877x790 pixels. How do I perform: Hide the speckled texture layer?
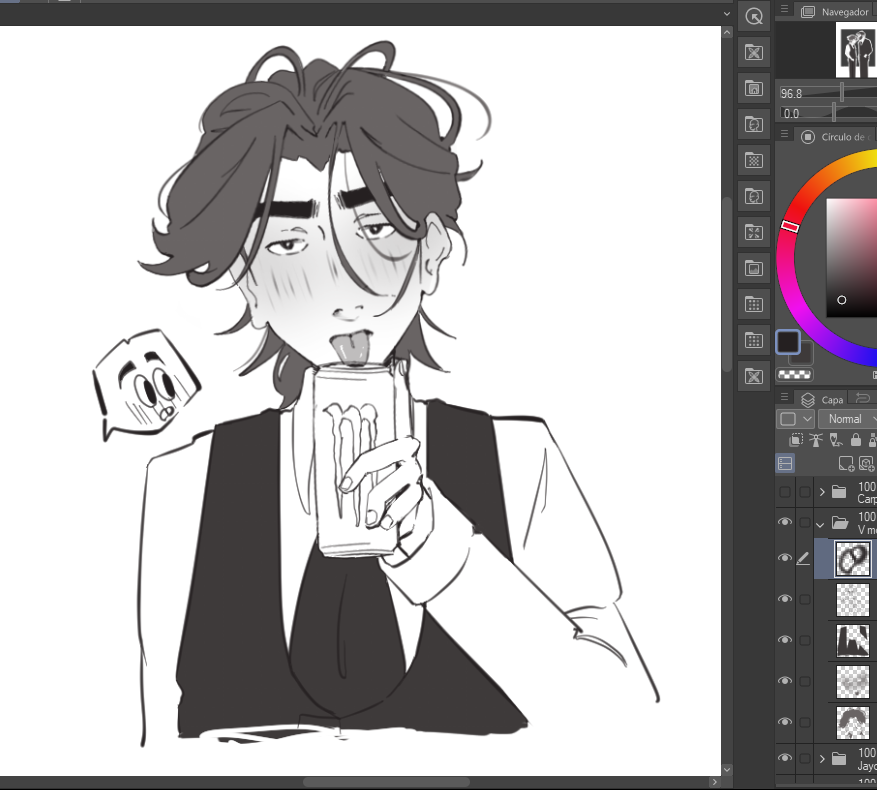(785, 599)
